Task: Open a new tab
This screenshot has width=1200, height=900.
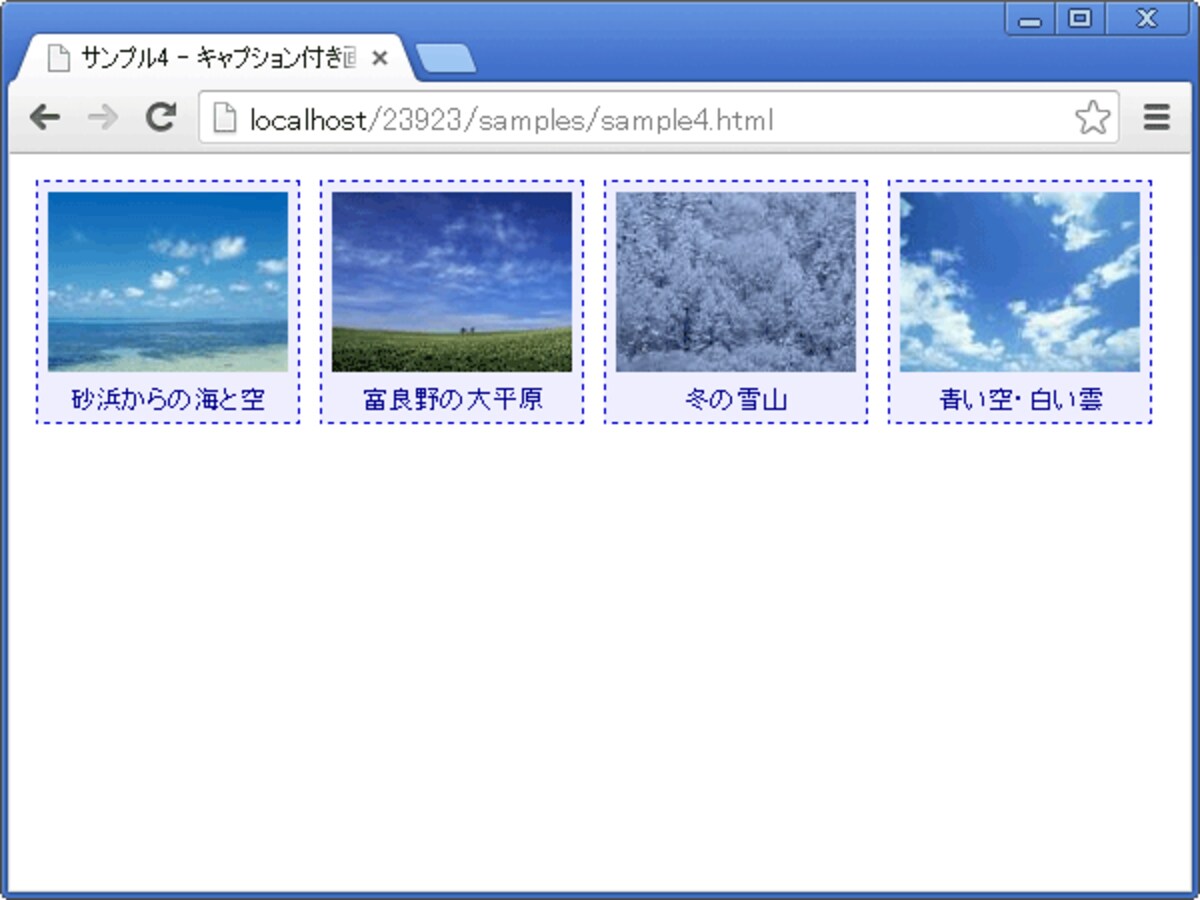Action: click(445, 58)
